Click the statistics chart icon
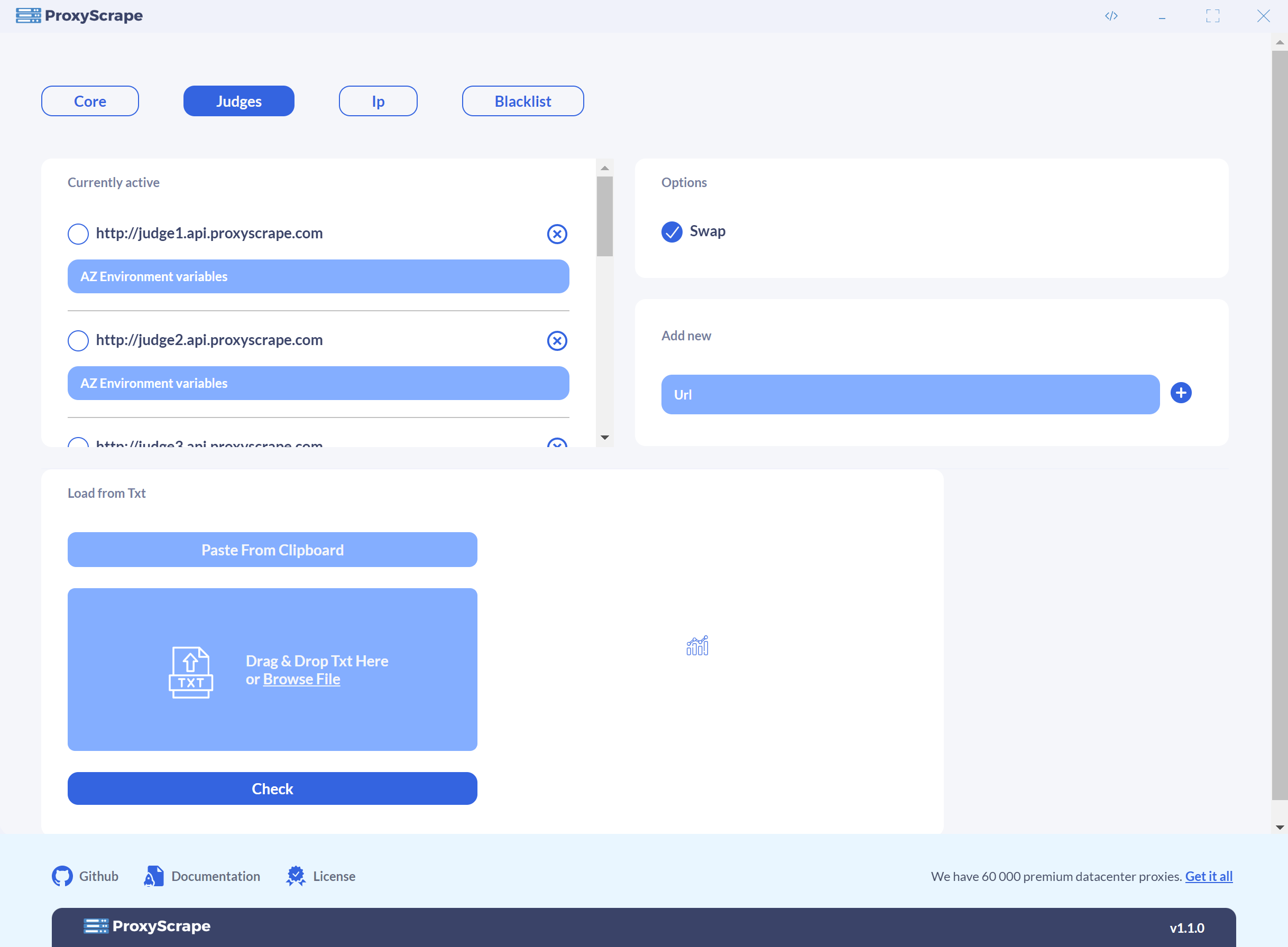Screen dimensions: 1288x947 697,646
